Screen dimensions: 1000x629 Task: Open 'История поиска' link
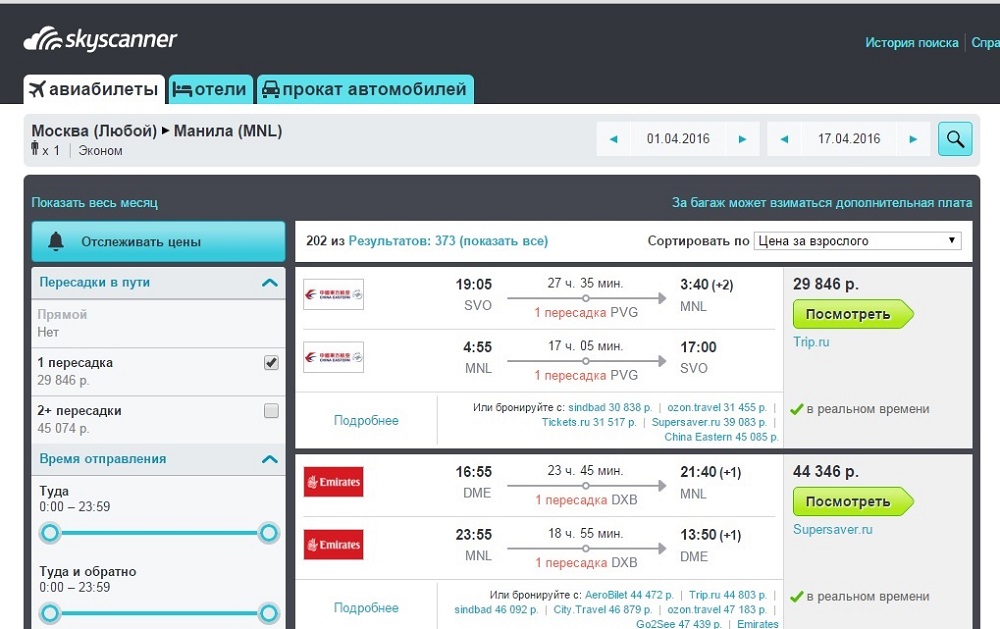click(912, 43)
